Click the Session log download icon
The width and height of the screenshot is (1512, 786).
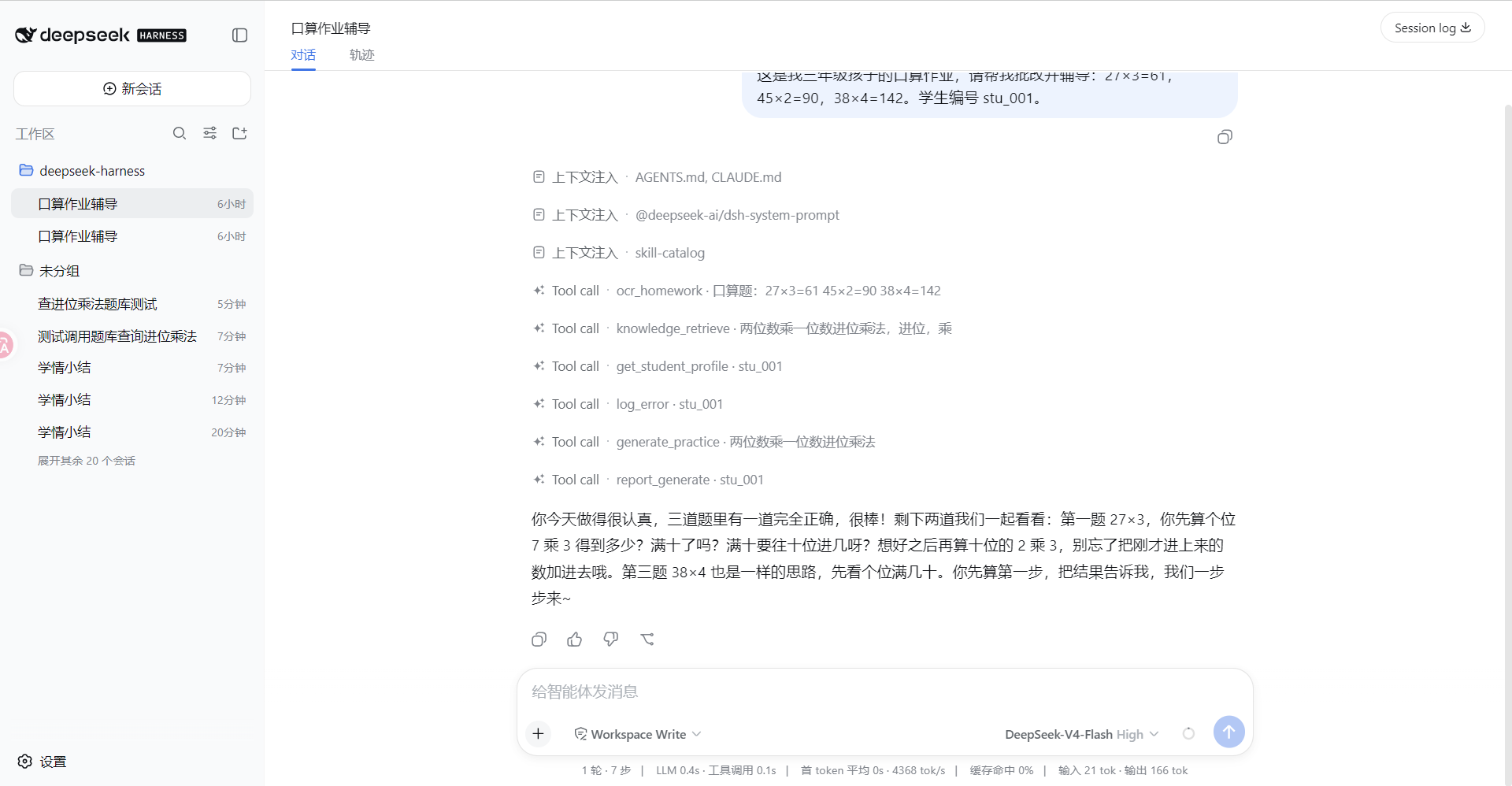coord(1466,28)
